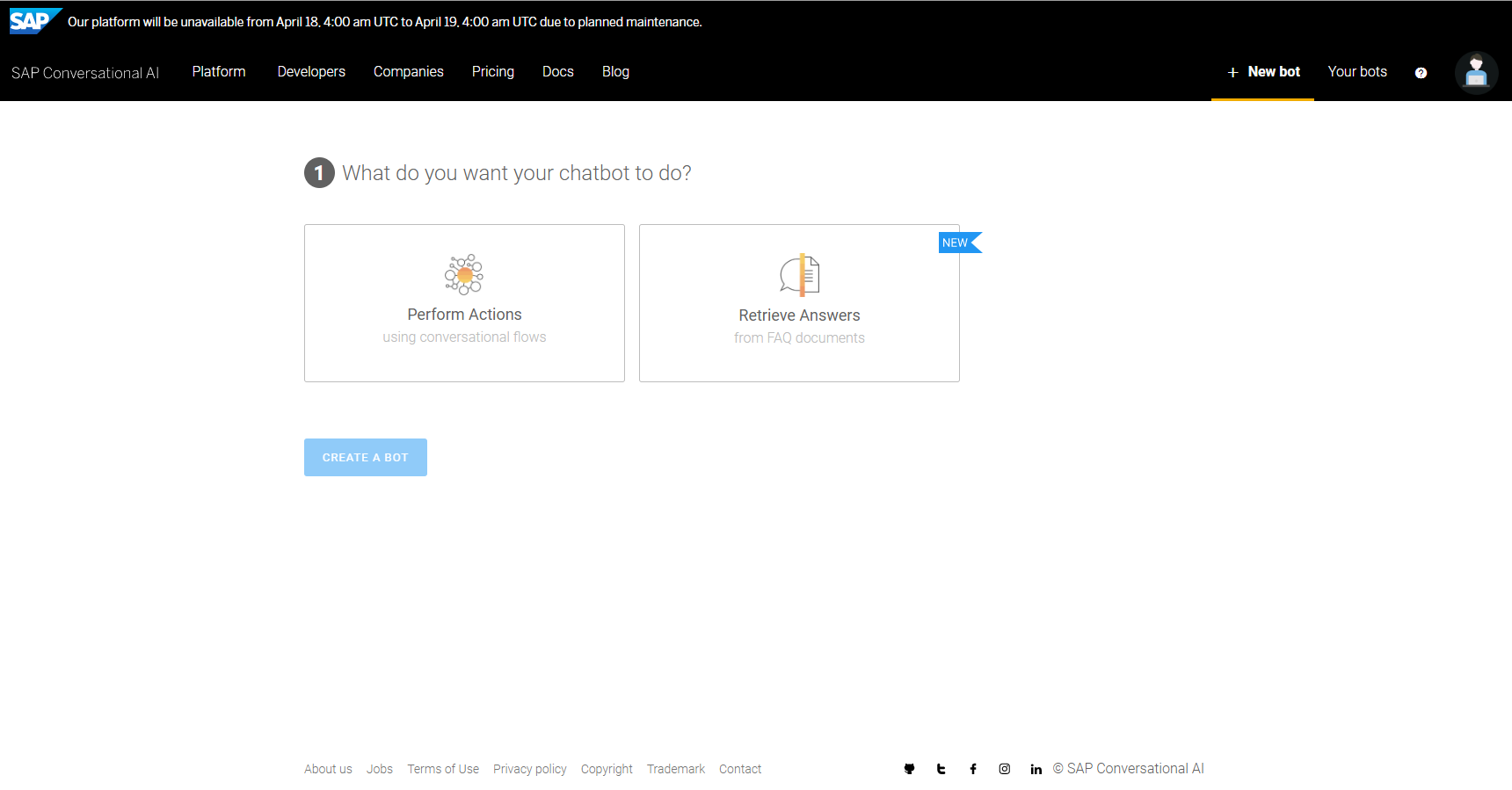Viewport: 1512px width, 790px height.
Task: Click the 'using conversational flows' subtitle
Action: click(464, 337)
